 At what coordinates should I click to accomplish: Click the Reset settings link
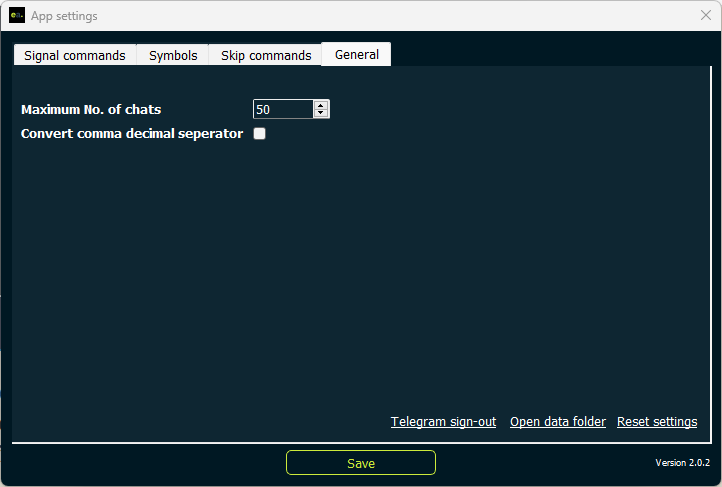[x=657, y=422]
